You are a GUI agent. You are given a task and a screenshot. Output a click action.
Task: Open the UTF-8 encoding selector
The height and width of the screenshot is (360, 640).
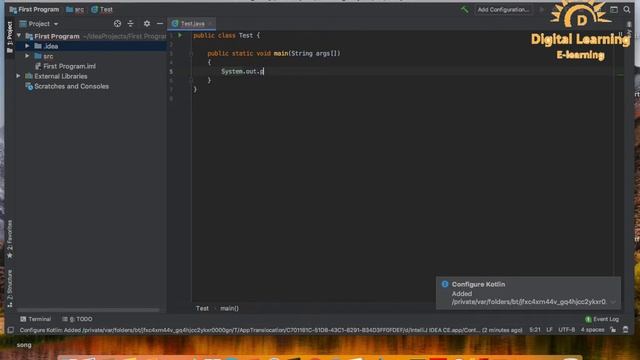pos(567,330)
